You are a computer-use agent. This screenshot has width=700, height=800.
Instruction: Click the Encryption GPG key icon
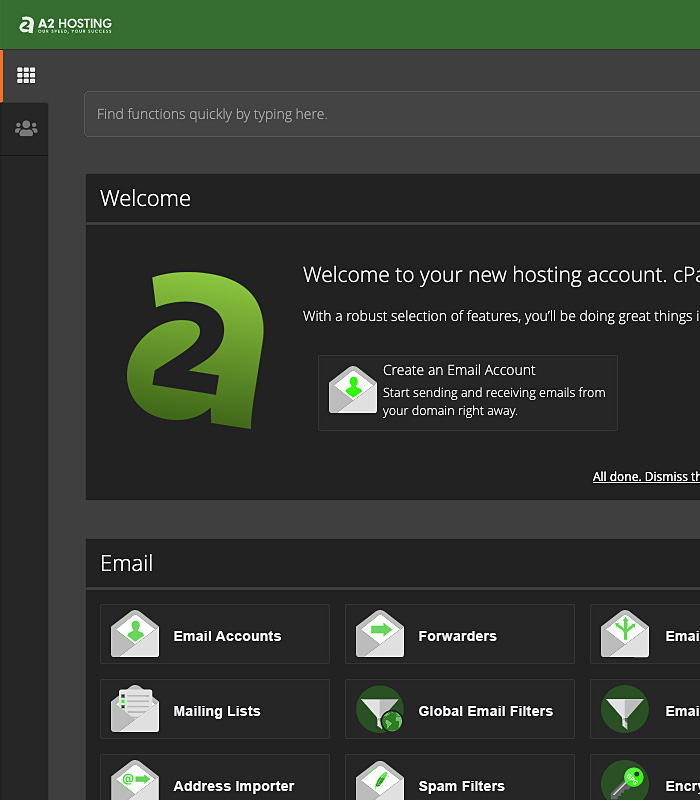pyautogui.click(x=625, y=781)
